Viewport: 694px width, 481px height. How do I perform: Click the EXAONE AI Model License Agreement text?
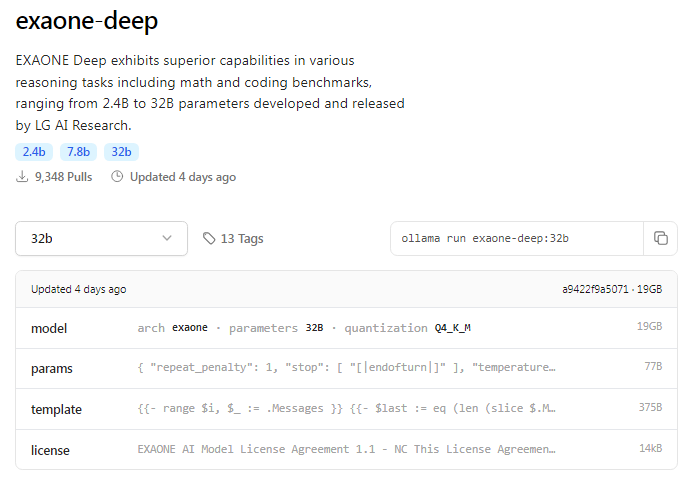(346, 449)
